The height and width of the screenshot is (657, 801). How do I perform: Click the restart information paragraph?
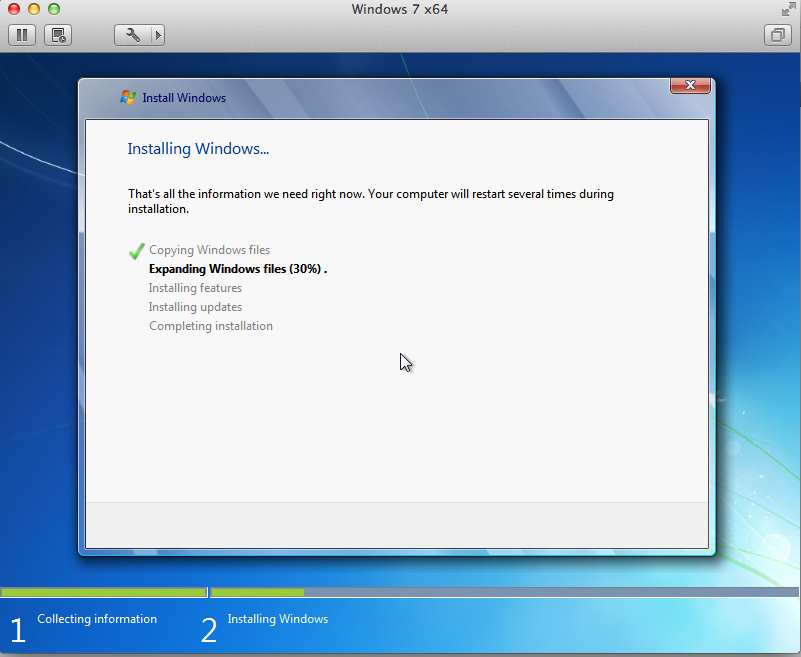click(371, 201)
